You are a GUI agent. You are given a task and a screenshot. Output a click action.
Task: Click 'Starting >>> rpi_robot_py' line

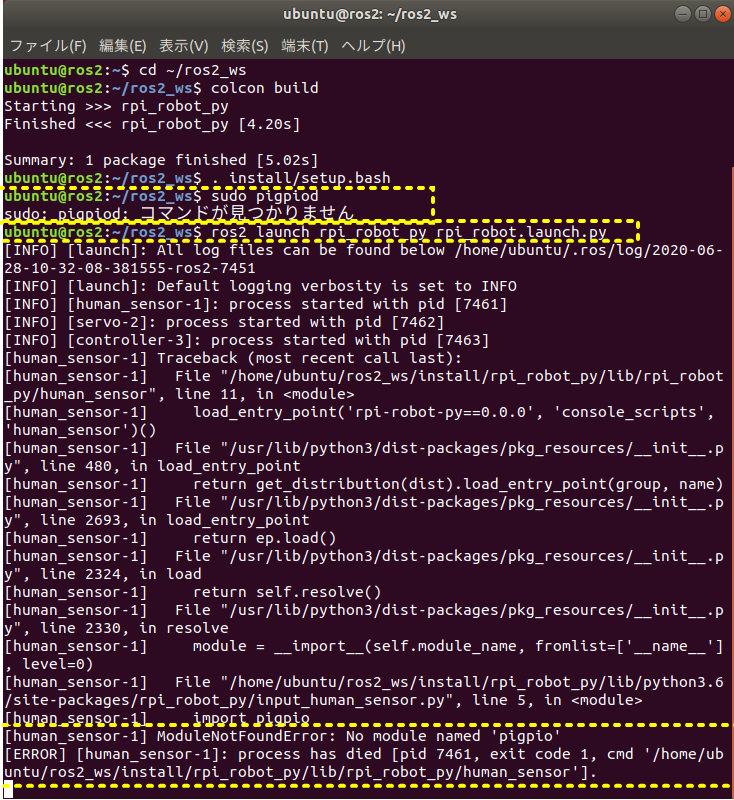(x=116, y=106)
